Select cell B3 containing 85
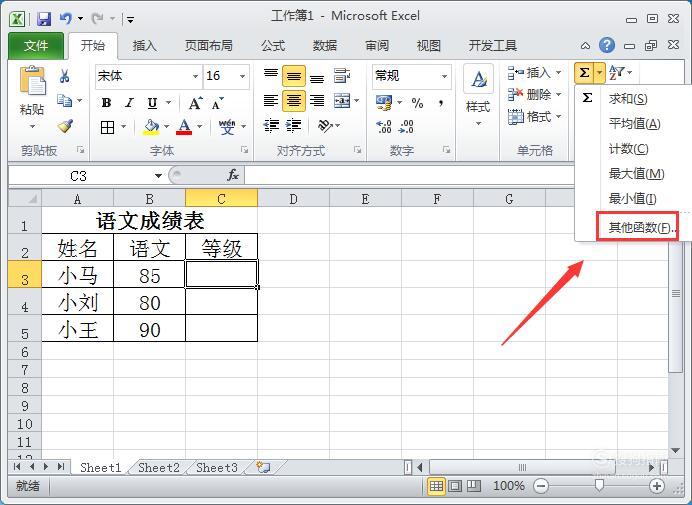692x505 pixels. pos(150,275)
